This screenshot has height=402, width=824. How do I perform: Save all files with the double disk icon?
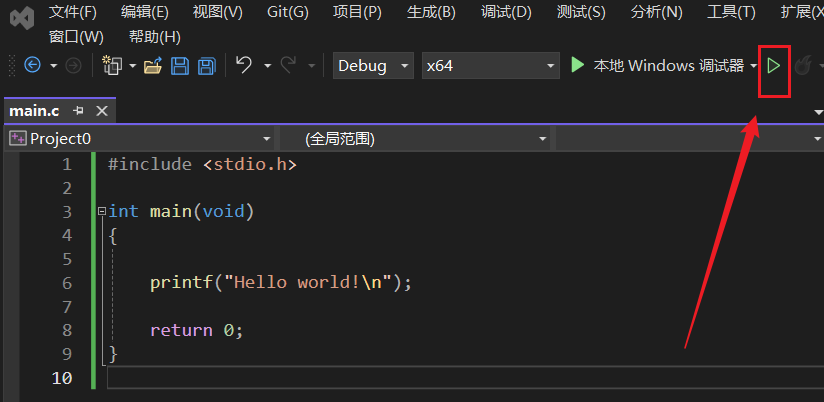pos(207,66)
